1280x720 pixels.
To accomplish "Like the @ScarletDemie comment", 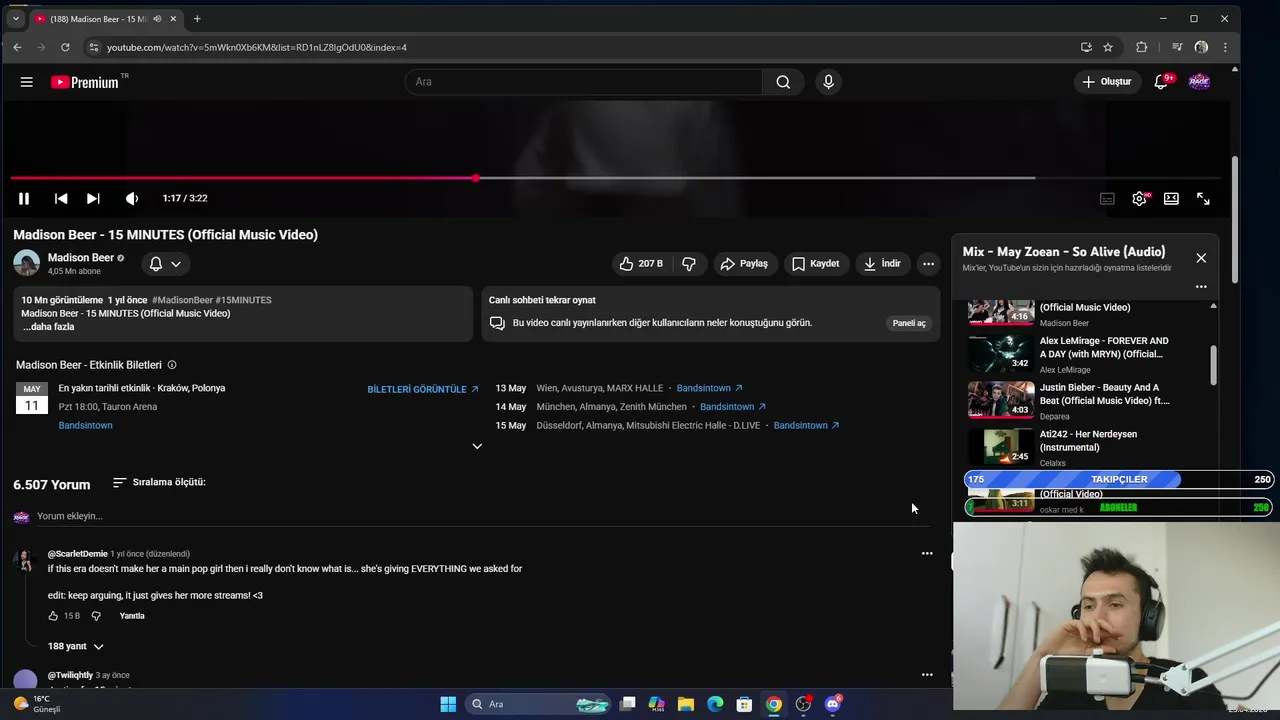I will (x=54, y=616).
